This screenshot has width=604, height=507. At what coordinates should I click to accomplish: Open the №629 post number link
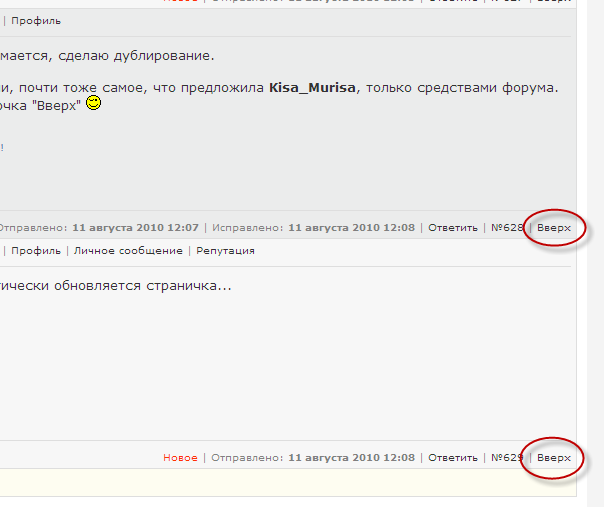point(507,458)
